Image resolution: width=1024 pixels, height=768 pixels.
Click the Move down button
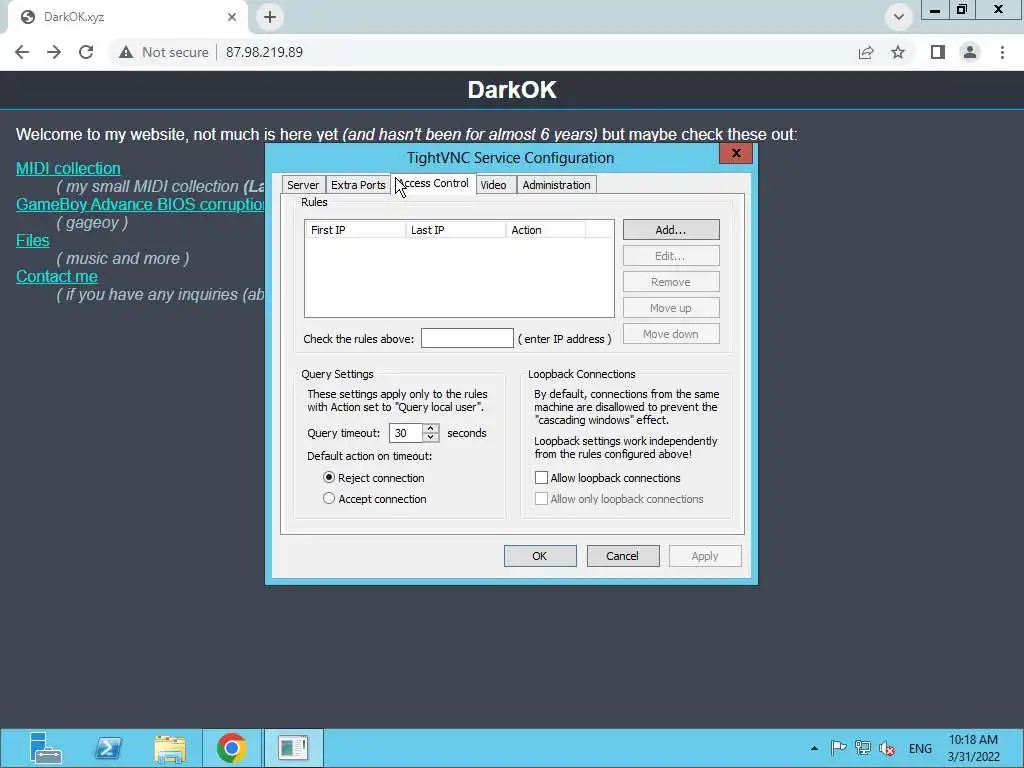tap(671, 334)
